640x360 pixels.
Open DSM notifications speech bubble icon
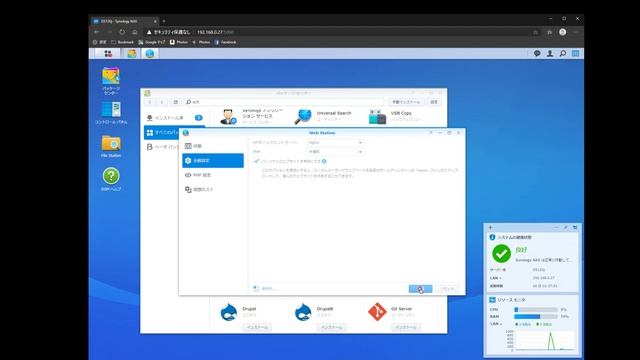coord(537,53)
